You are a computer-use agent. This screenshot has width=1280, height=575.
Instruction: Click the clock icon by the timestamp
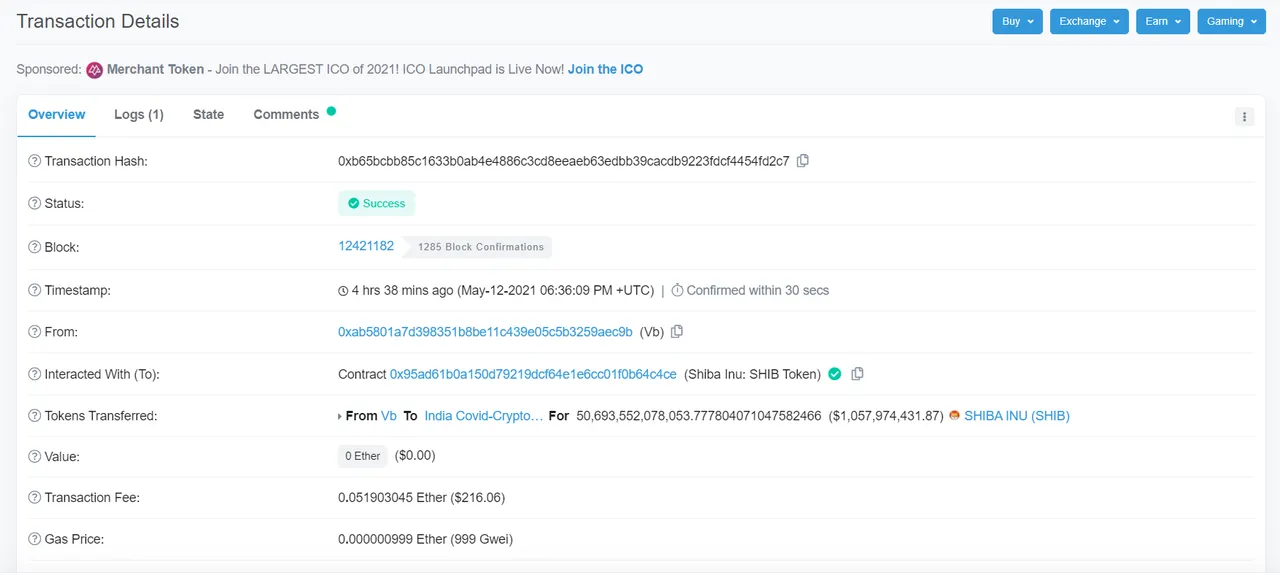coord(344,291)
